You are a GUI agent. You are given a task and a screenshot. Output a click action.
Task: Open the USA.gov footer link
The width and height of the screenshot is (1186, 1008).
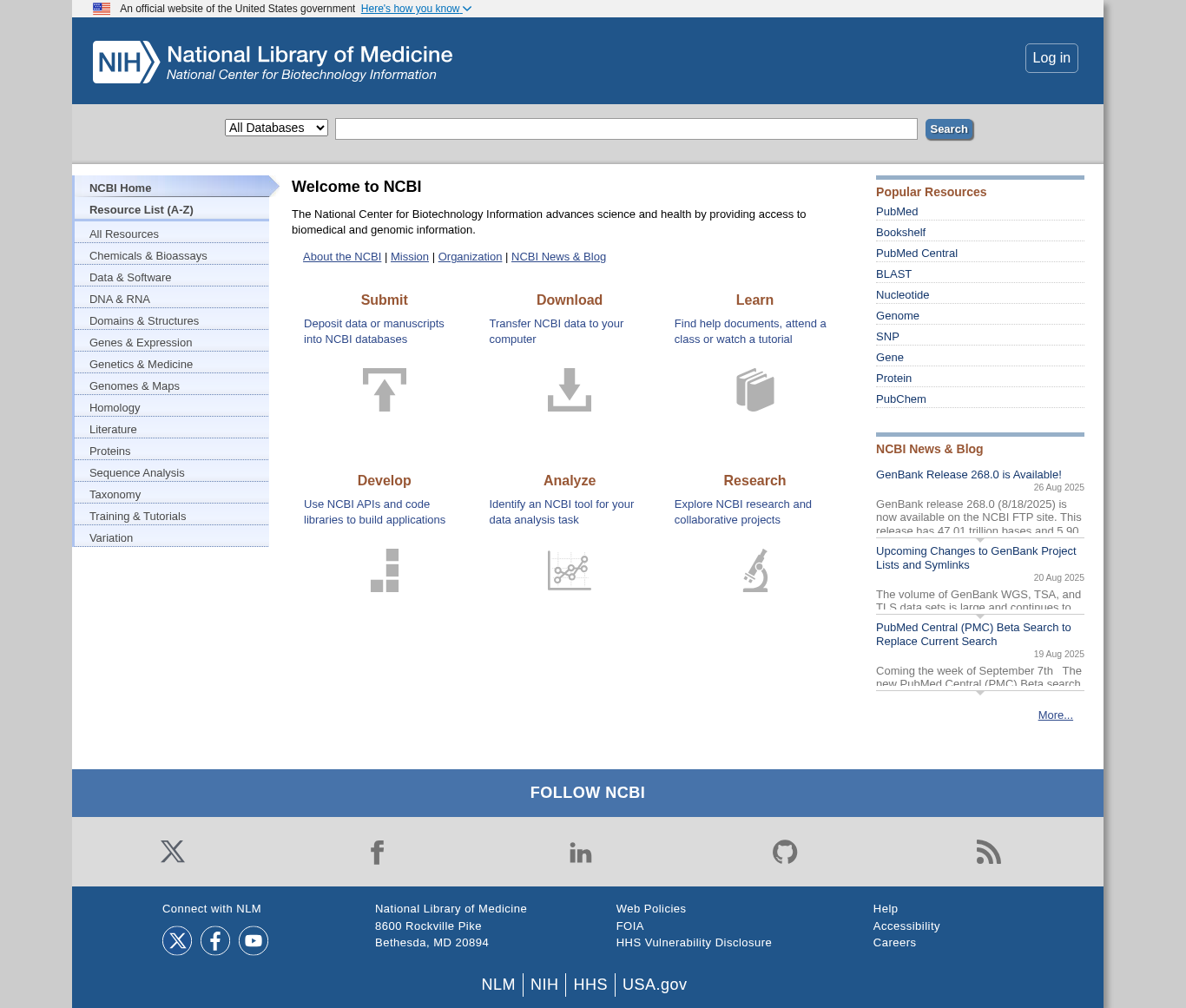tap(655, 985)
